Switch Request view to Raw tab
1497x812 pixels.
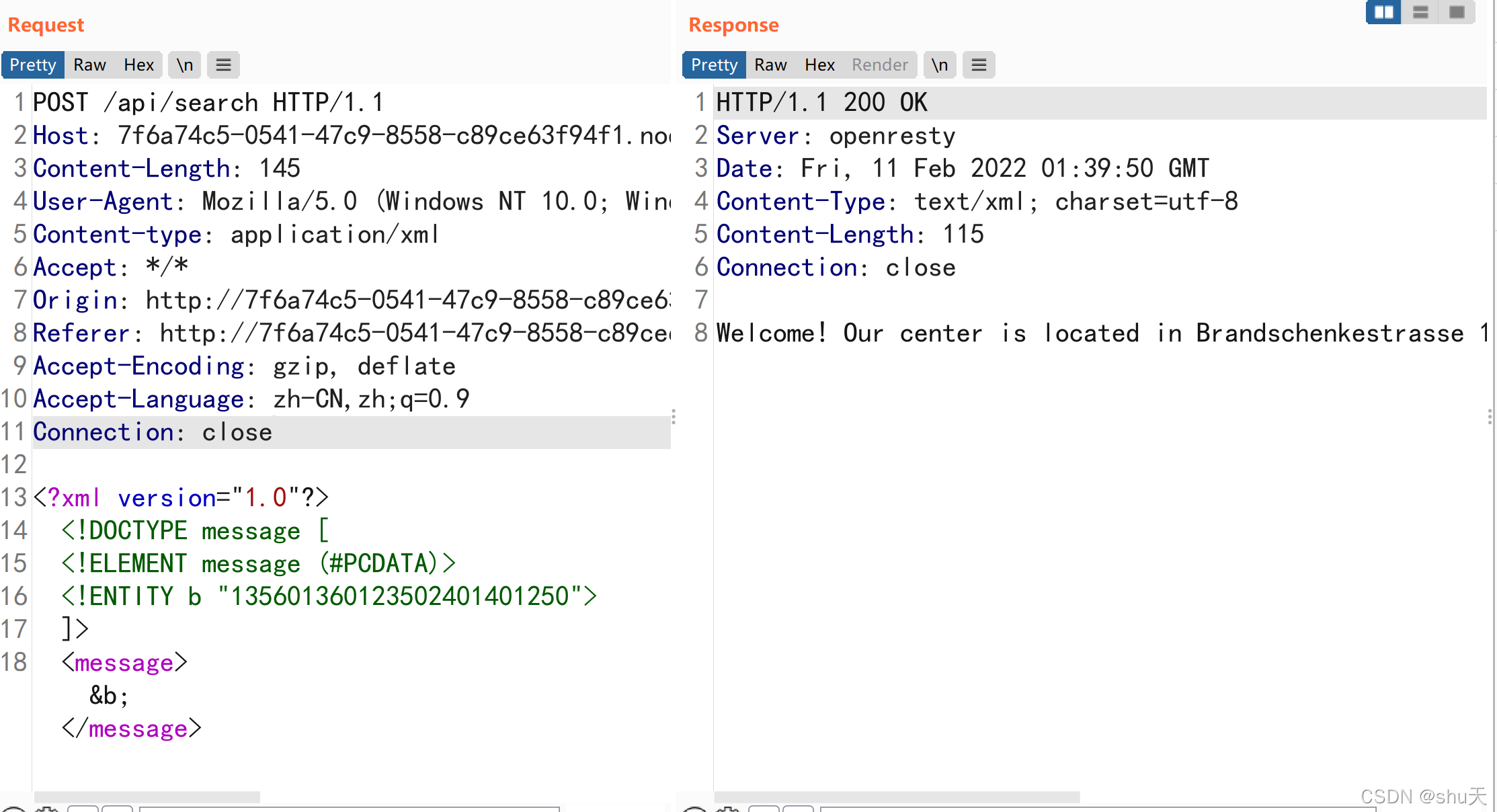coord(89,65)
